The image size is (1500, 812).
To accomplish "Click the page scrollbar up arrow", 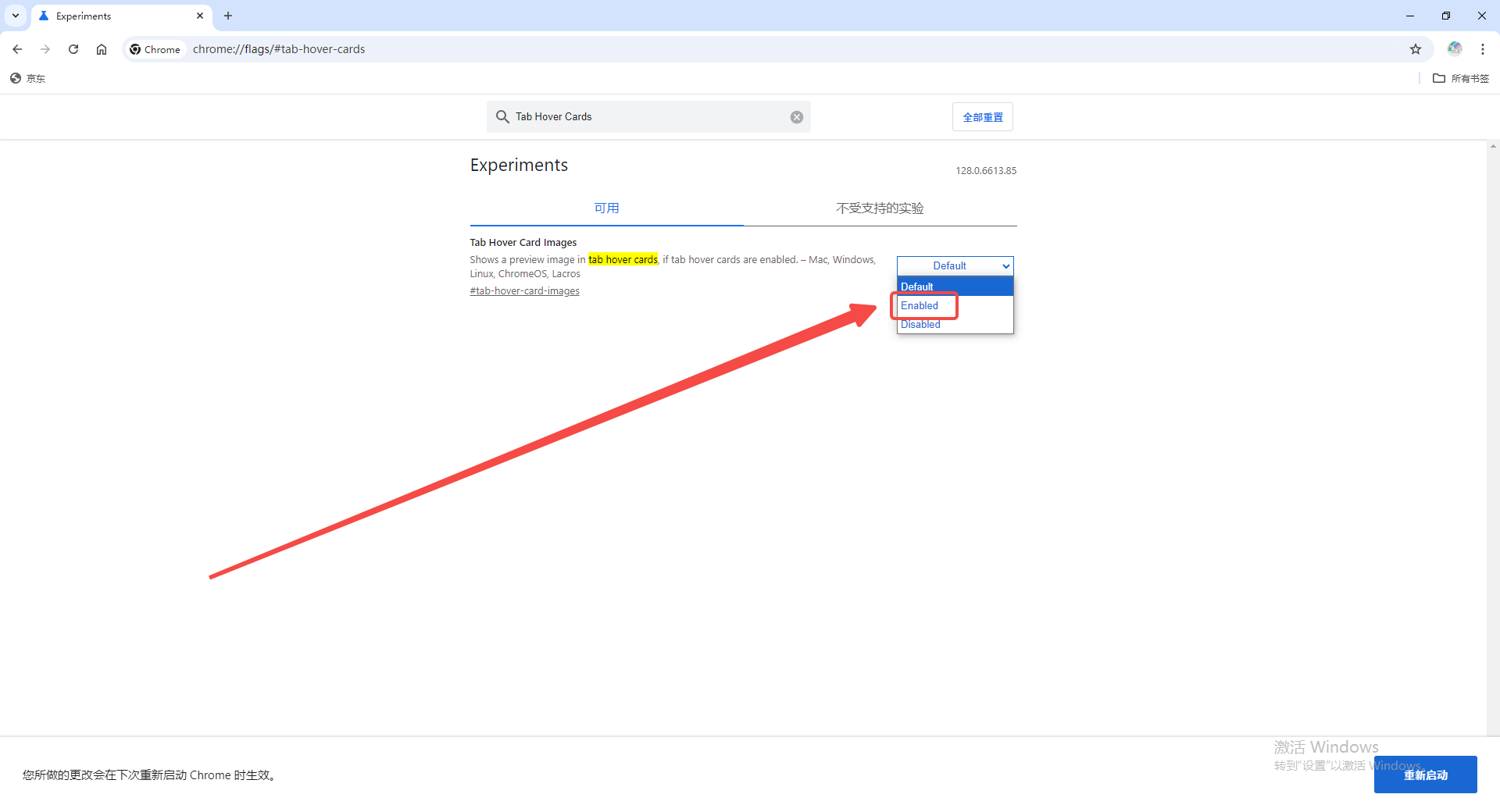I will tap(1493, 146).
